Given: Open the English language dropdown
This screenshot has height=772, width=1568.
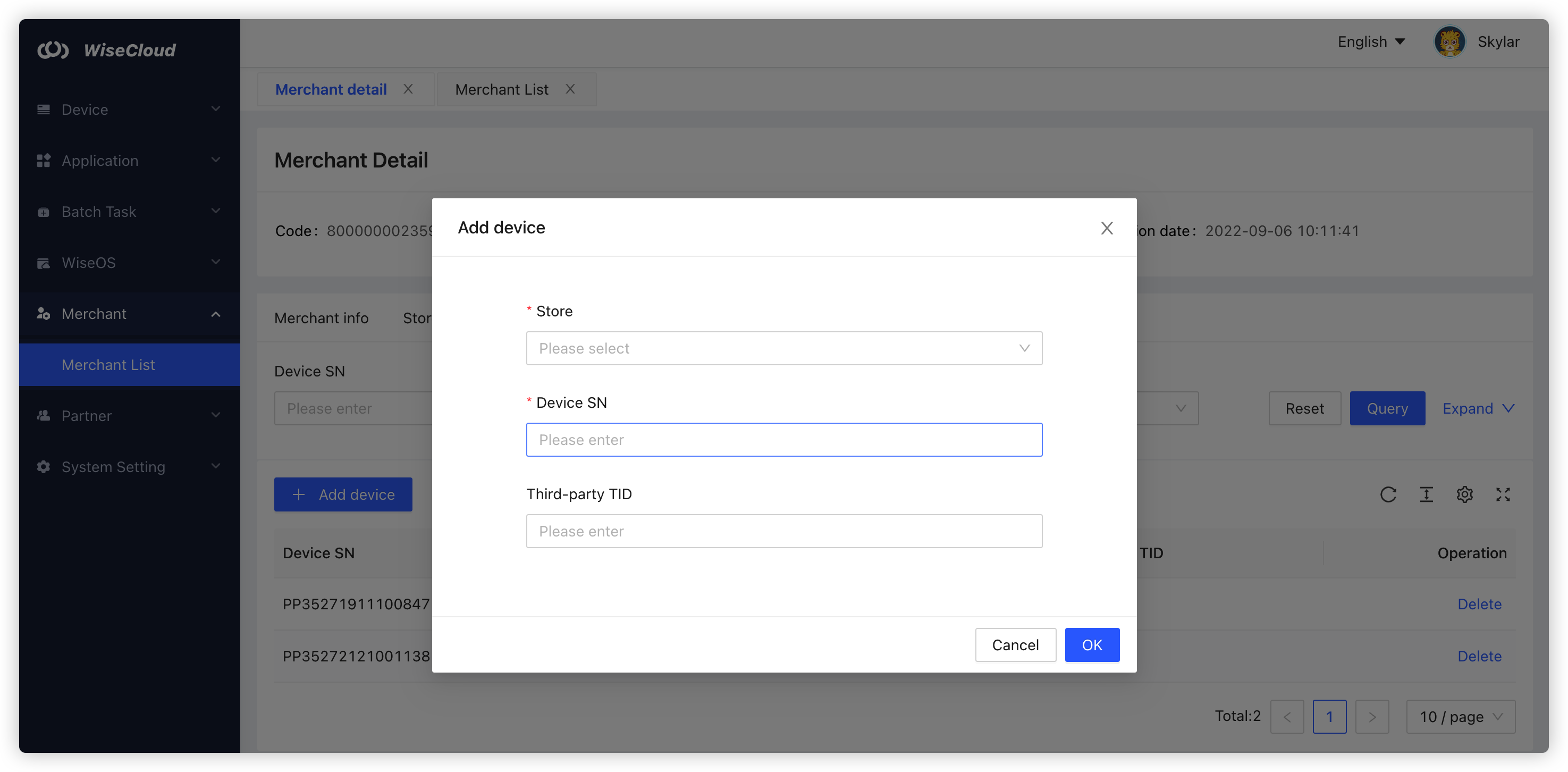Looking at the screenshot, I should coord(1371,42).
